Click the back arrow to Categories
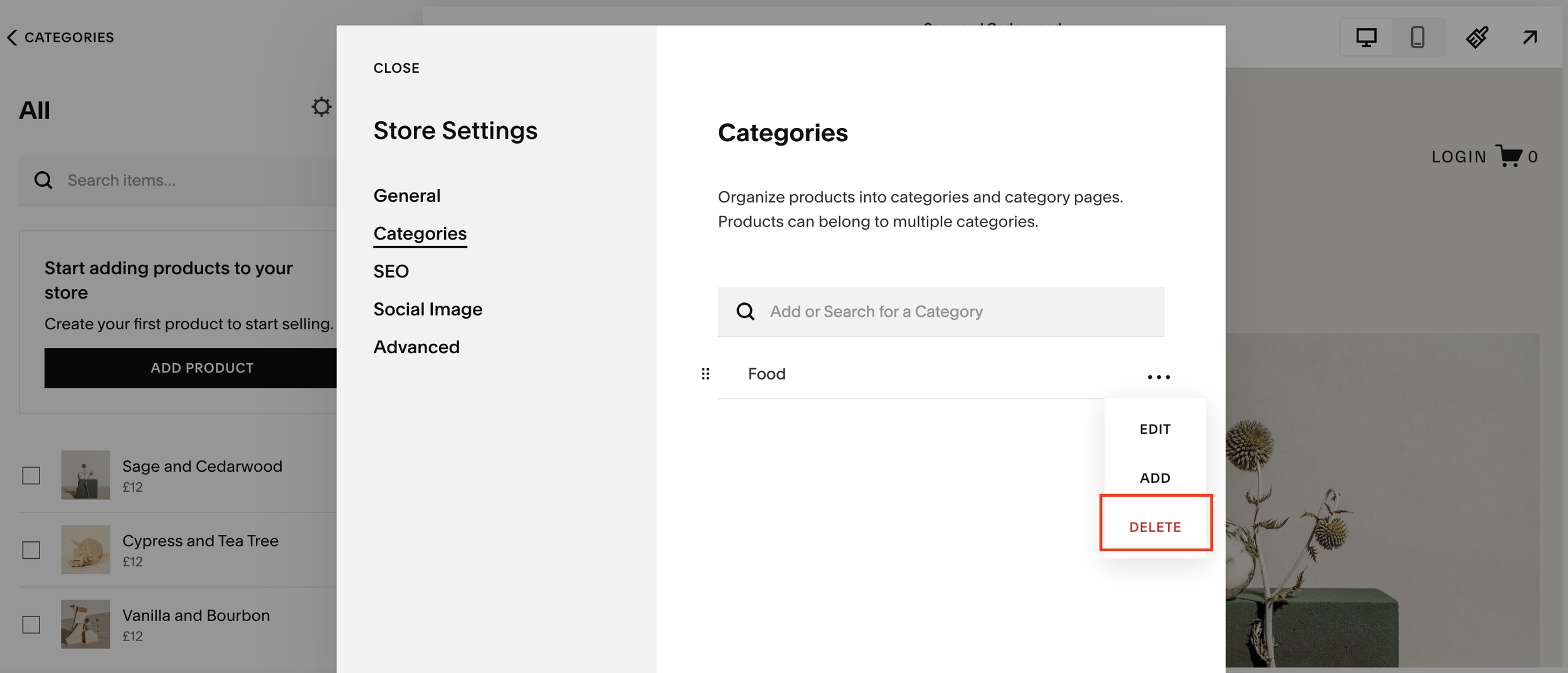Screen dimensions: 1568x673 coord(13,38)
